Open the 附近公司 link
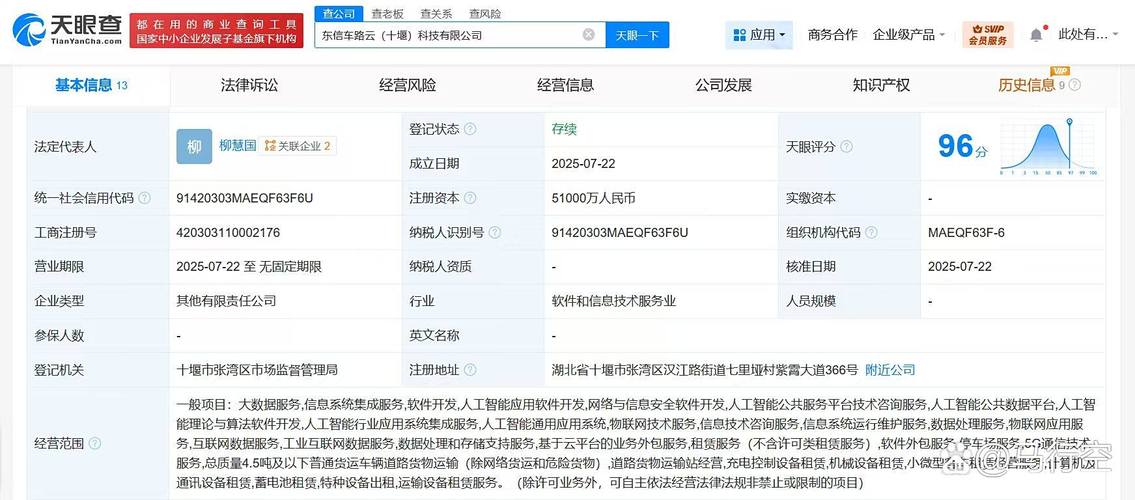 tap(890, 370)
